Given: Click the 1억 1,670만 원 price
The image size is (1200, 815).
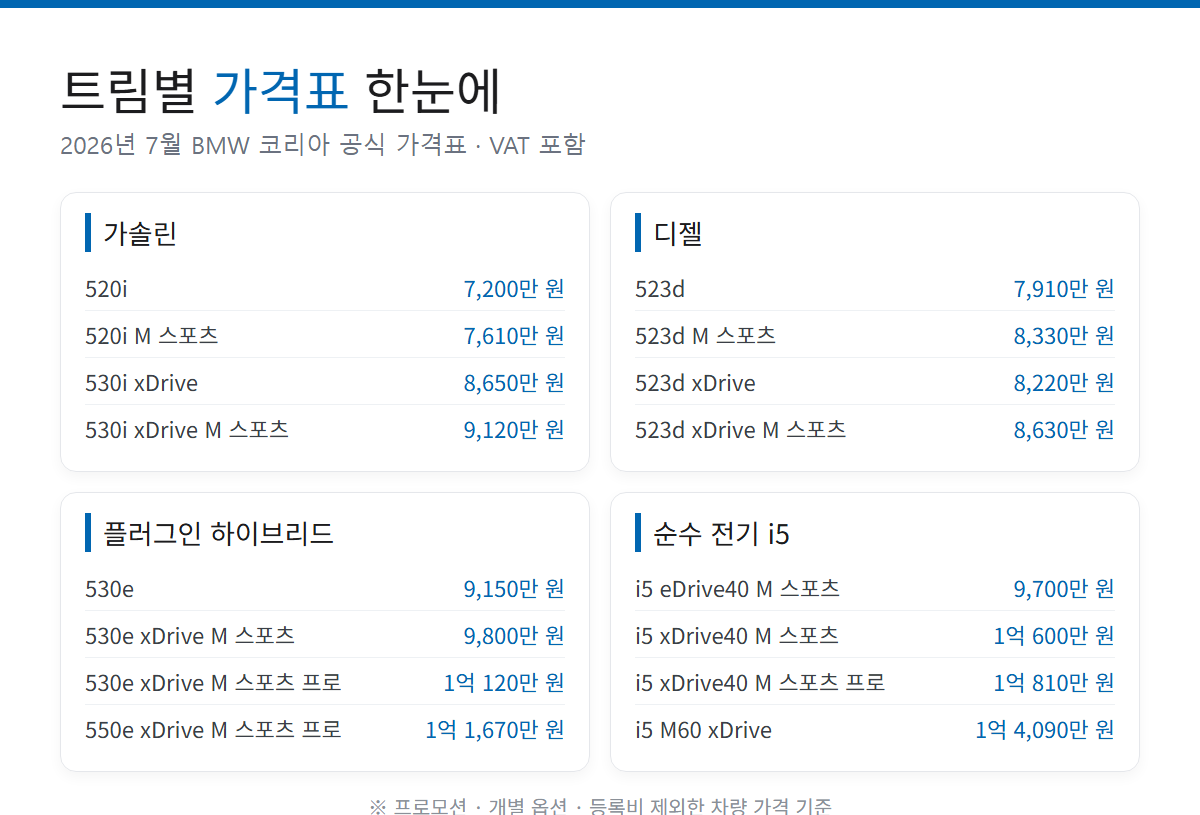Looking at the screenshot, I should tap(495, 730).
